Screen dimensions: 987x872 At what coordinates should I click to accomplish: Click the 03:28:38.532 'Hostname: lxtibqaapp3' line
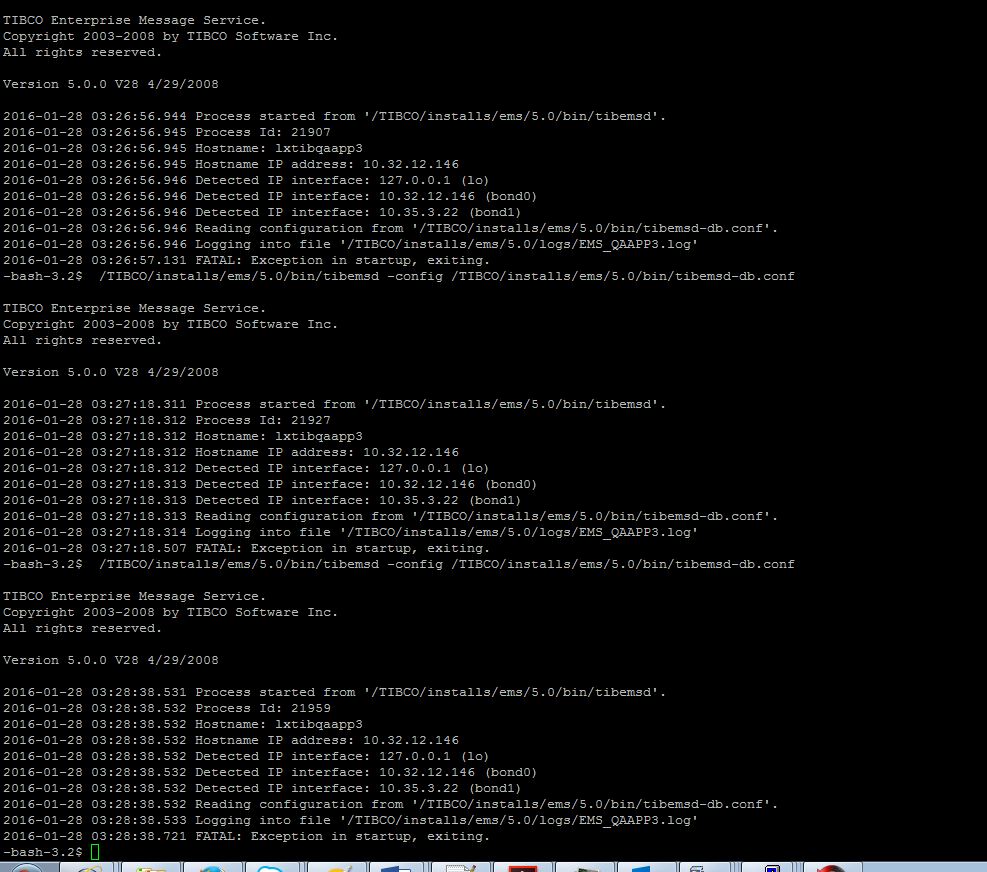tap(183, 724)
